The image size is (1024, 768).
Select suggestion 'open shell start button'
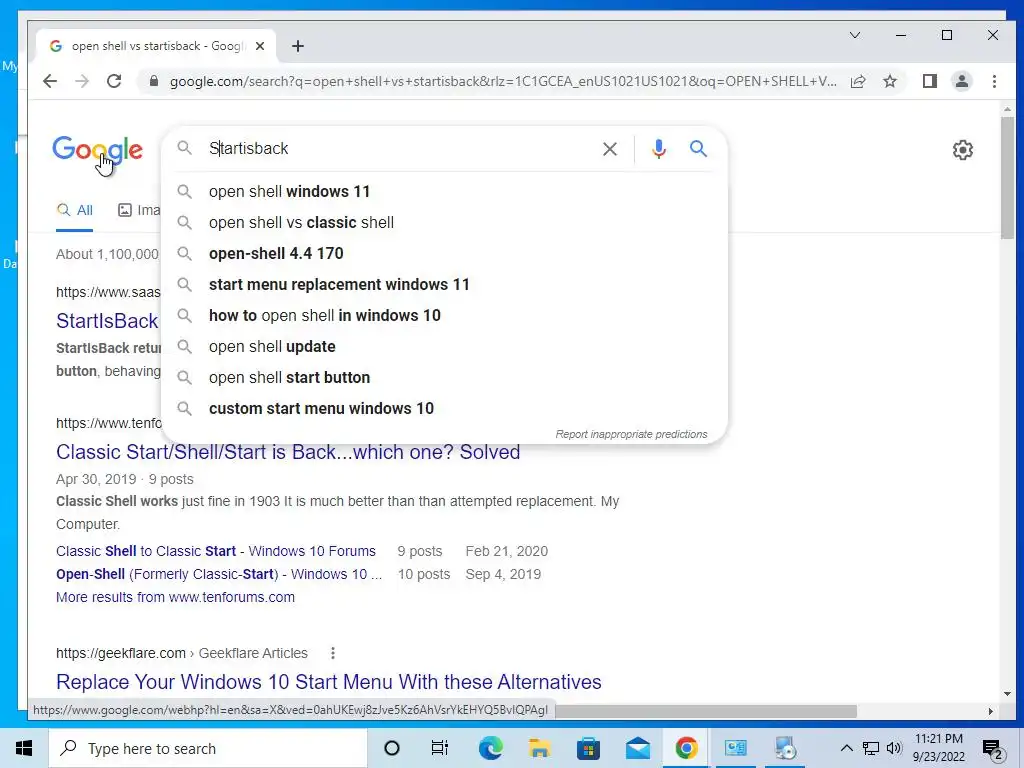[x=444, y=377]
